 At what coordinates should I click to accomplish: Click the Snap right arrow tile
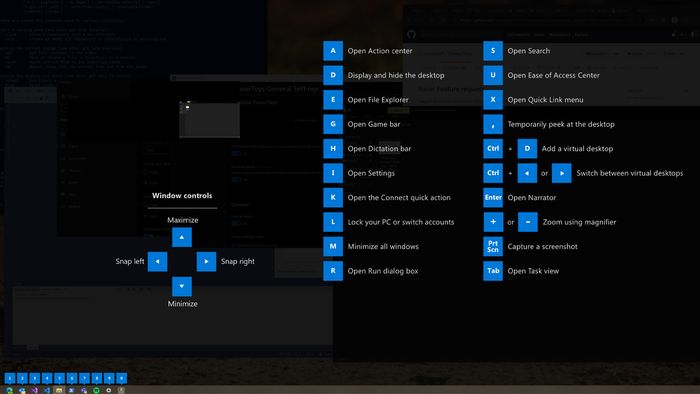(x=206, y=261)
